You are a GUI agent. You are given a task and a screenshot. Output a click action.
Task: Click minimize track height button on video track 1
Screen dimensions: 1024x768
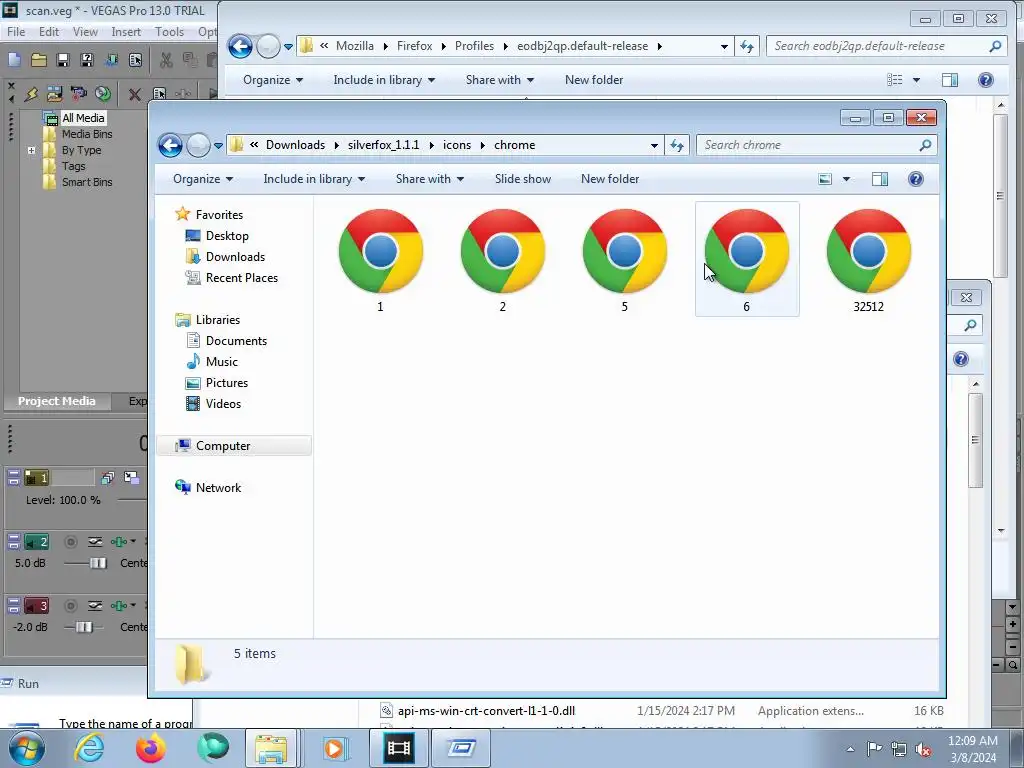[x=13, y=473]
